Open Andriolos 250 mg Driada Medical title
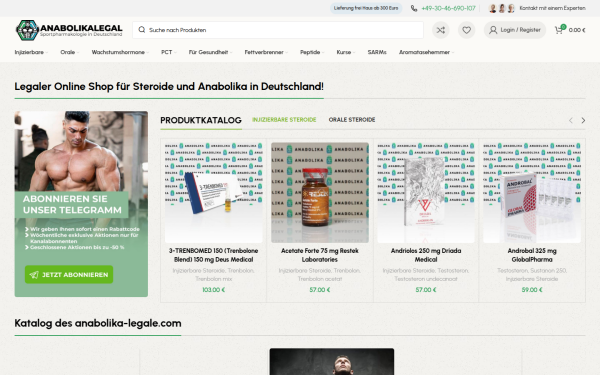This screenshot has width=600, height=375. (426, 255)
